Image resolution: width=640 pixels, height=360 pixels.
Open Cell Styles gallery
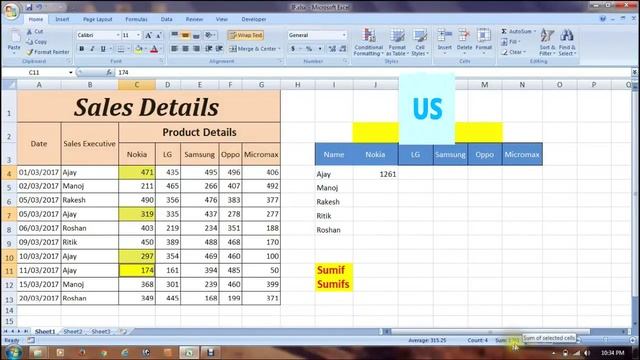420,42
